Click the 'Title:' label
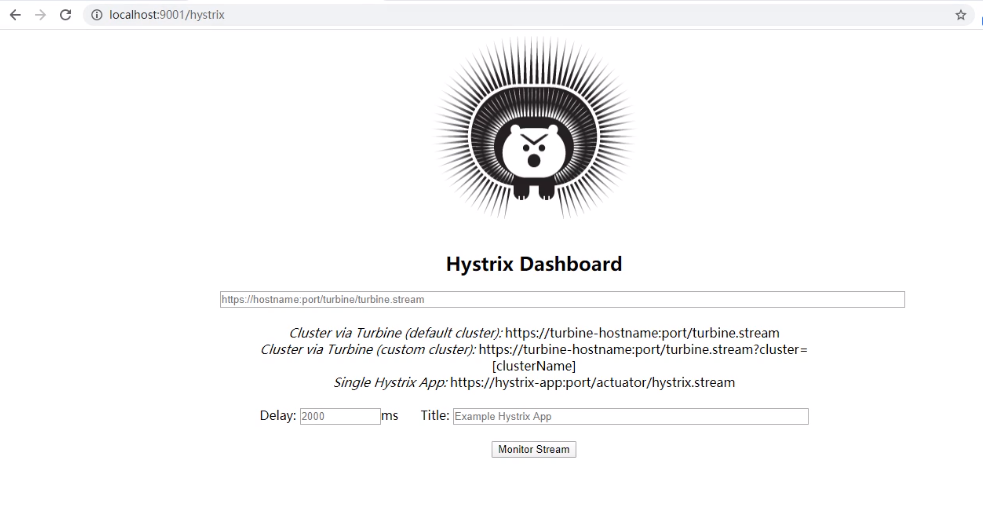Viewport: 983px width, 509px height. click(x=435, y=416)
